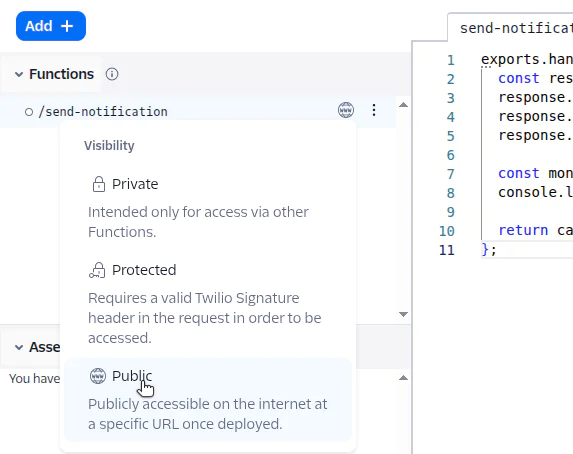The height and width of the screenshot is (454, 573).
Task: Click the globe visibility icon for /send-notification
Action: click(346, 110)
